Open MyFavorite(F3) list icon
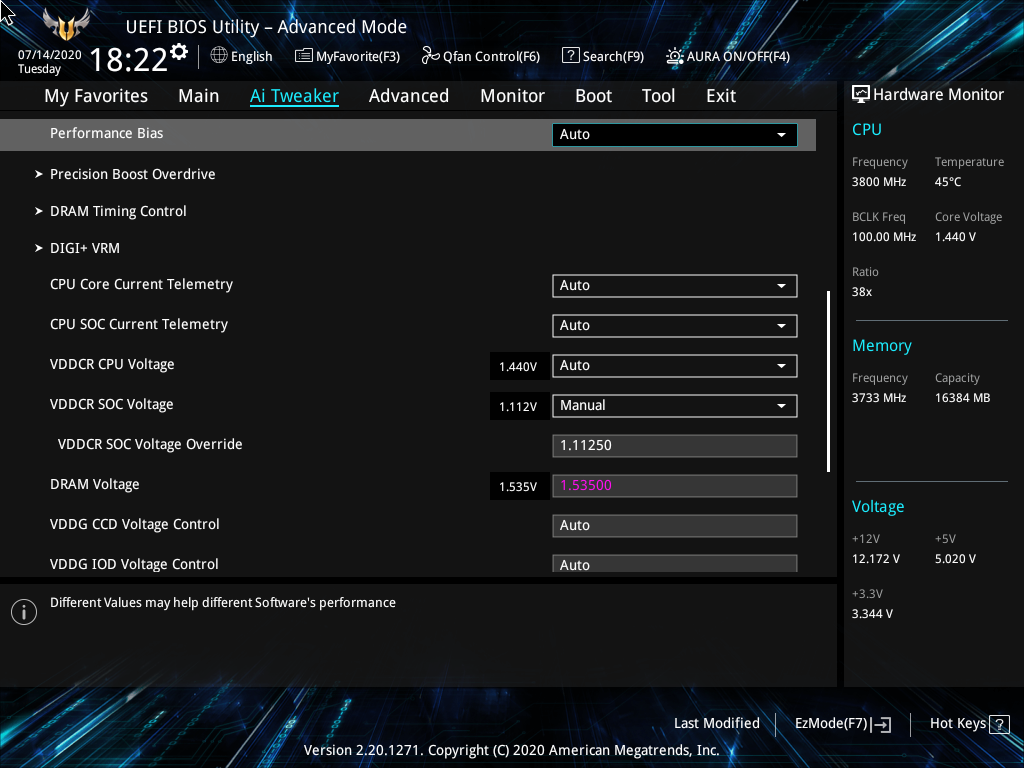 tap(304, 56)
